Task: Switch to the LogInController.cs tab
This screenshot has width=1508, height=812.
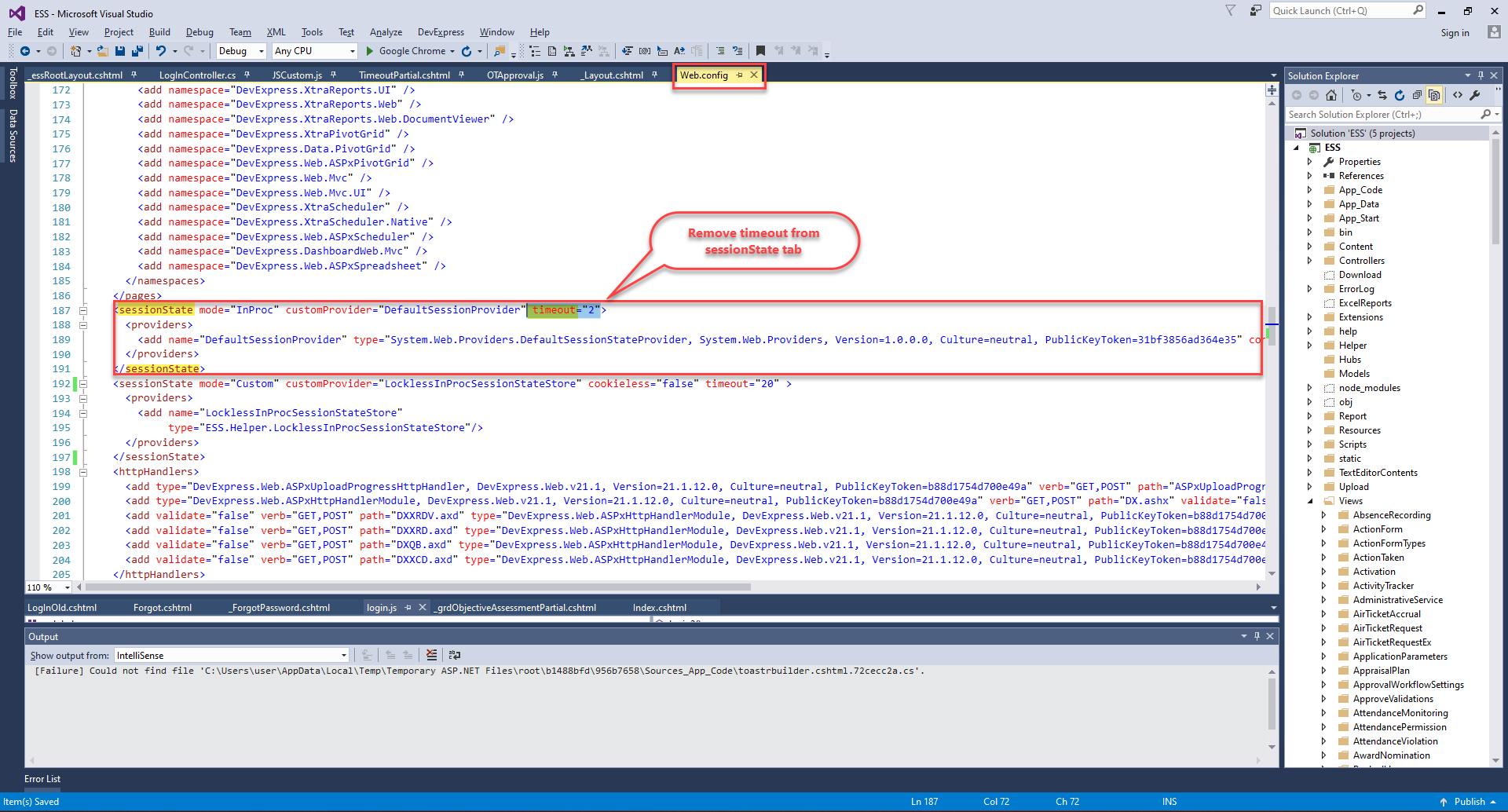Action: [197, 75]
